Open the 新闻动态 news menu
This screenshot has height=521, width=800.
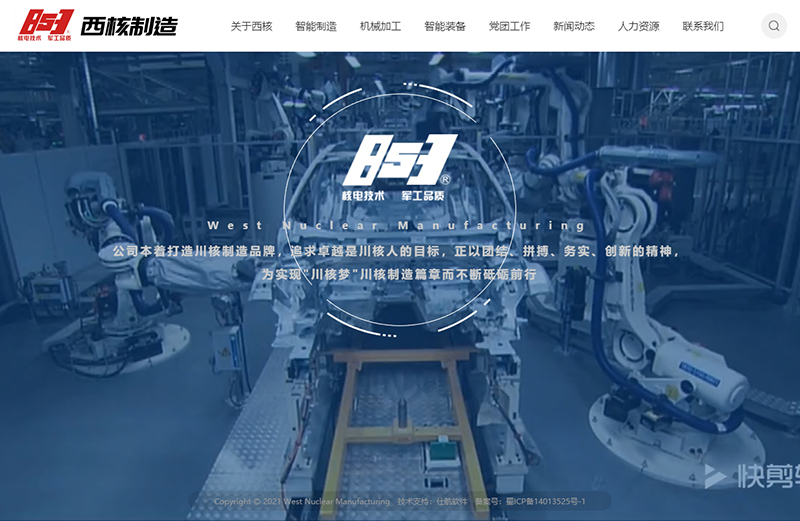click(574, 26)
